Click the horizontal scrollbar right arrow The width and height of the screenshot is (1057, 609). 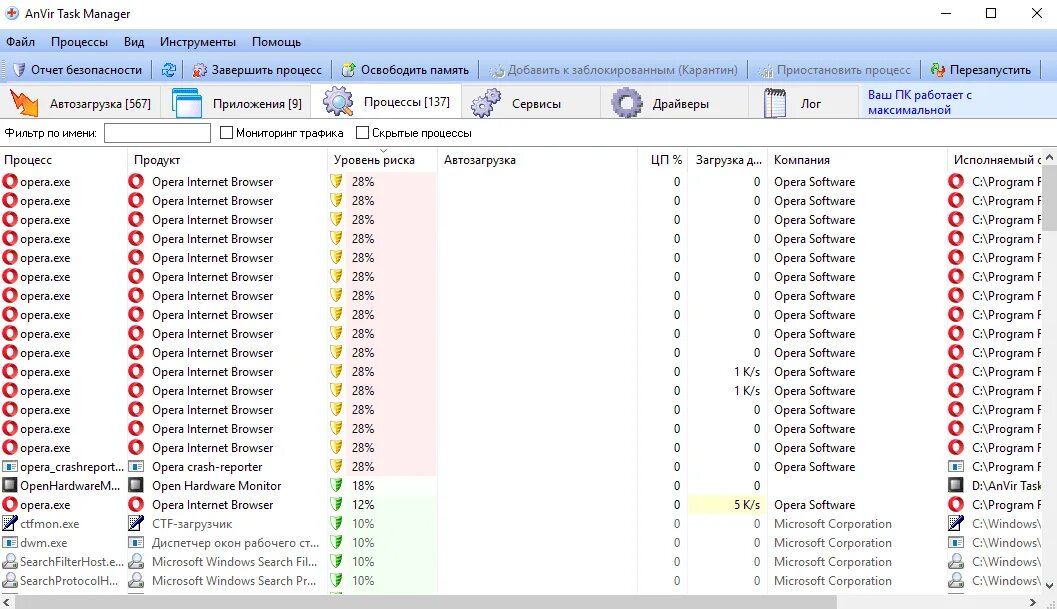pyautogui.click(x=1033, y=602)
